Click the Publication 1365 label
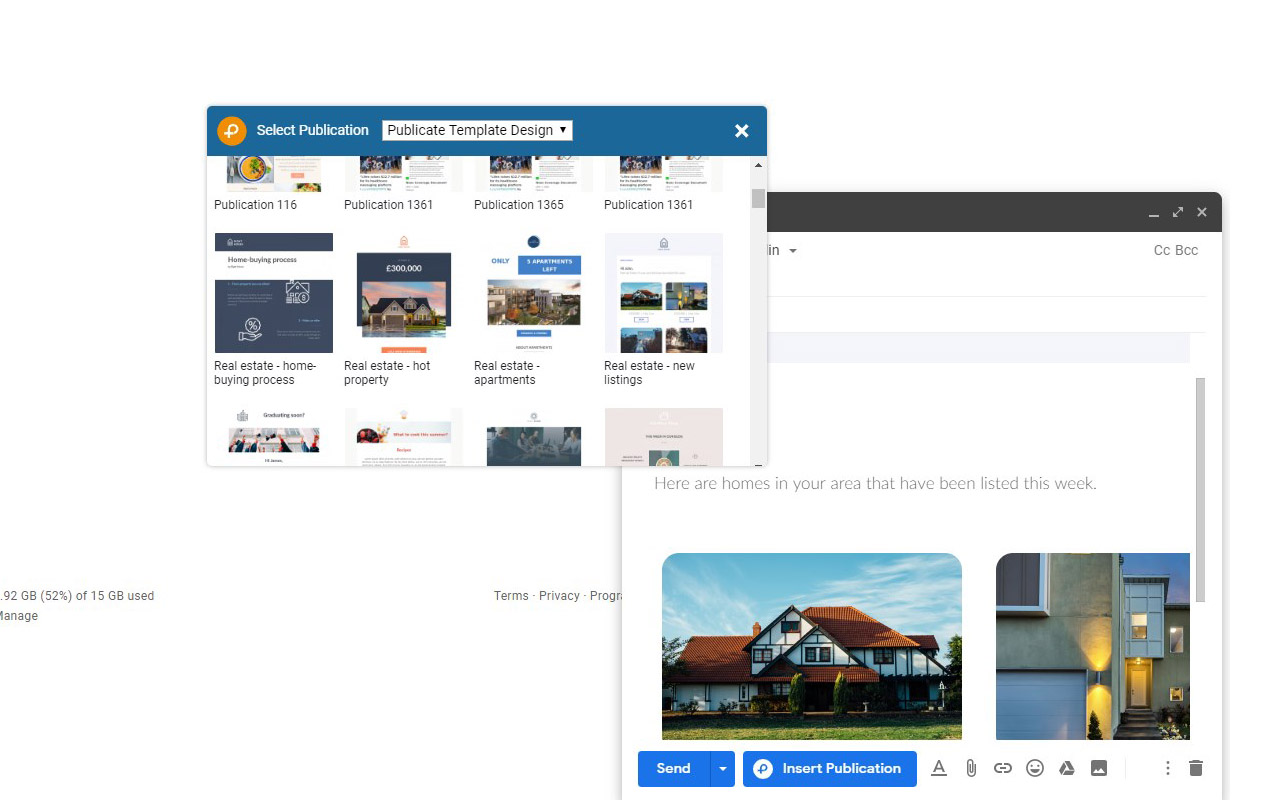The height and width of the screenshot is (800, 1280). (x=519, y=205)
